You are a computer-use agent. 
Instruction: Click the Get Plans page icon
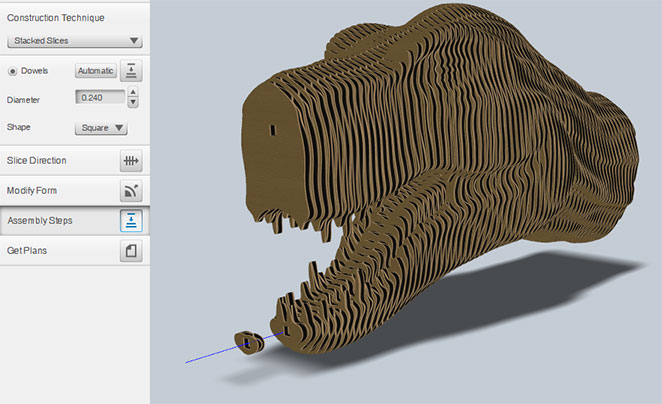pyautogui.click(x=131, y=251)
